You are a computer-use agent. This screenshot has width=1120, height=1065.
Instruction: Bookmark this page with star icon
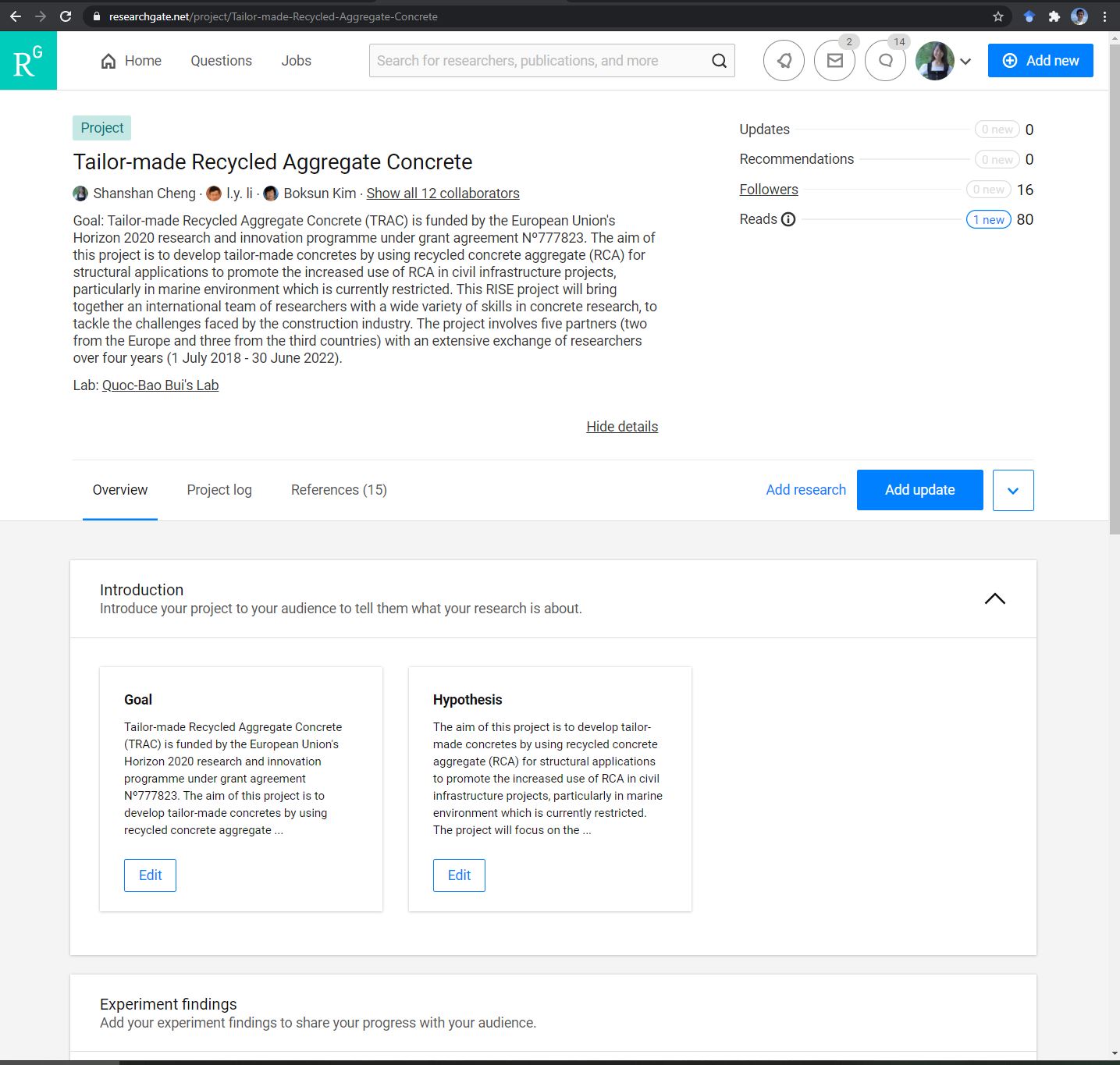click(x=997, y=16)
